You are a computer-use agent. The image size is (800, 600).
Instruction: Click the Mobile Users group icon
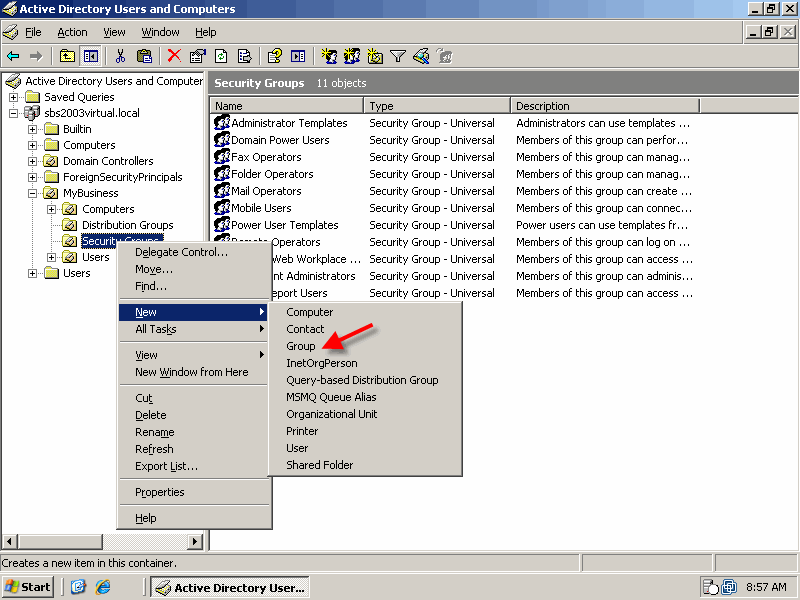222,208
